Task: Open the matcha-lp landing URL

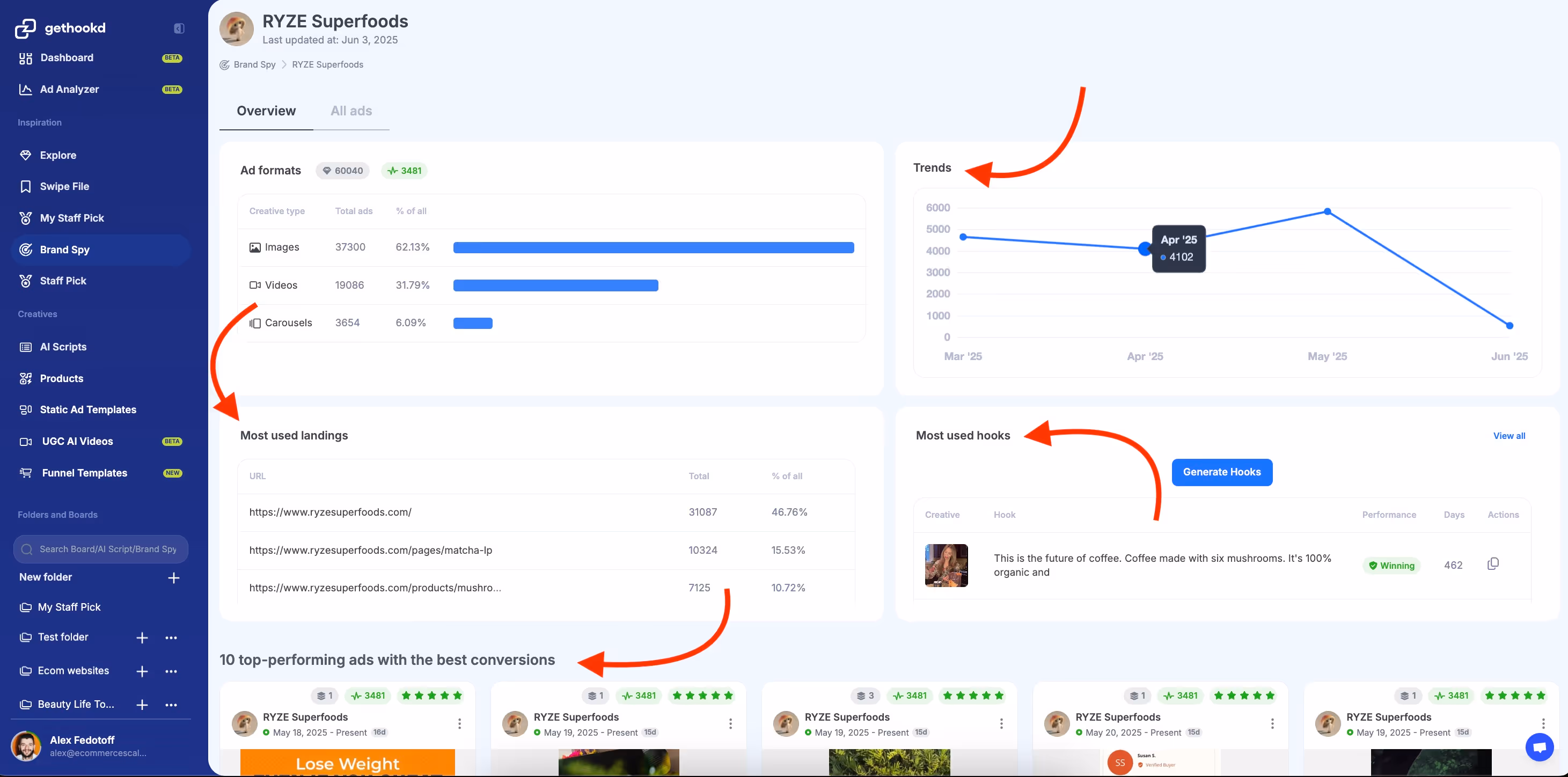Action: pos(371,550)
